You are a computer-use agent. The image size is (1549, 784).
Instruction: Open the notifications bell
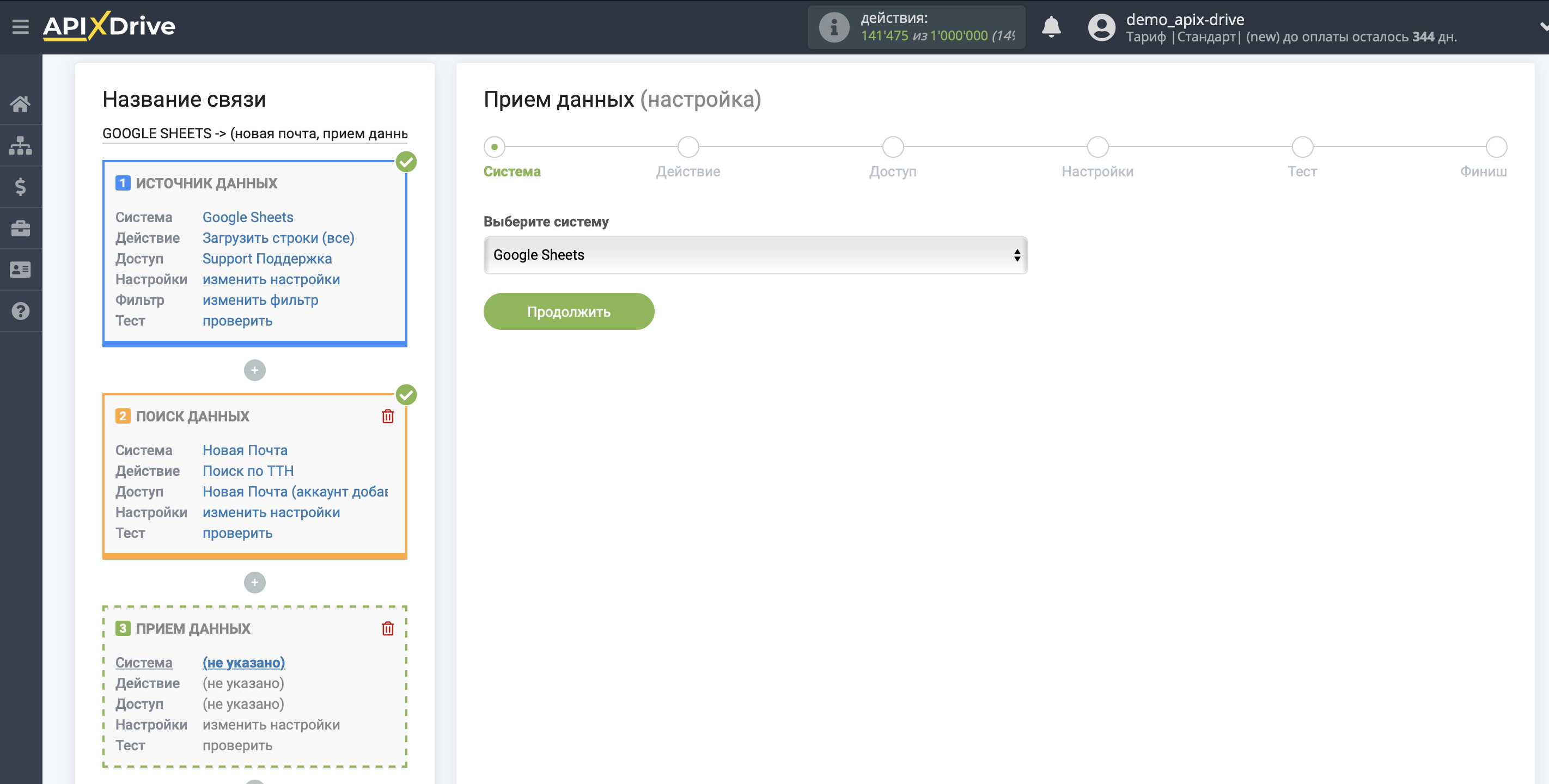[1051, 27]
